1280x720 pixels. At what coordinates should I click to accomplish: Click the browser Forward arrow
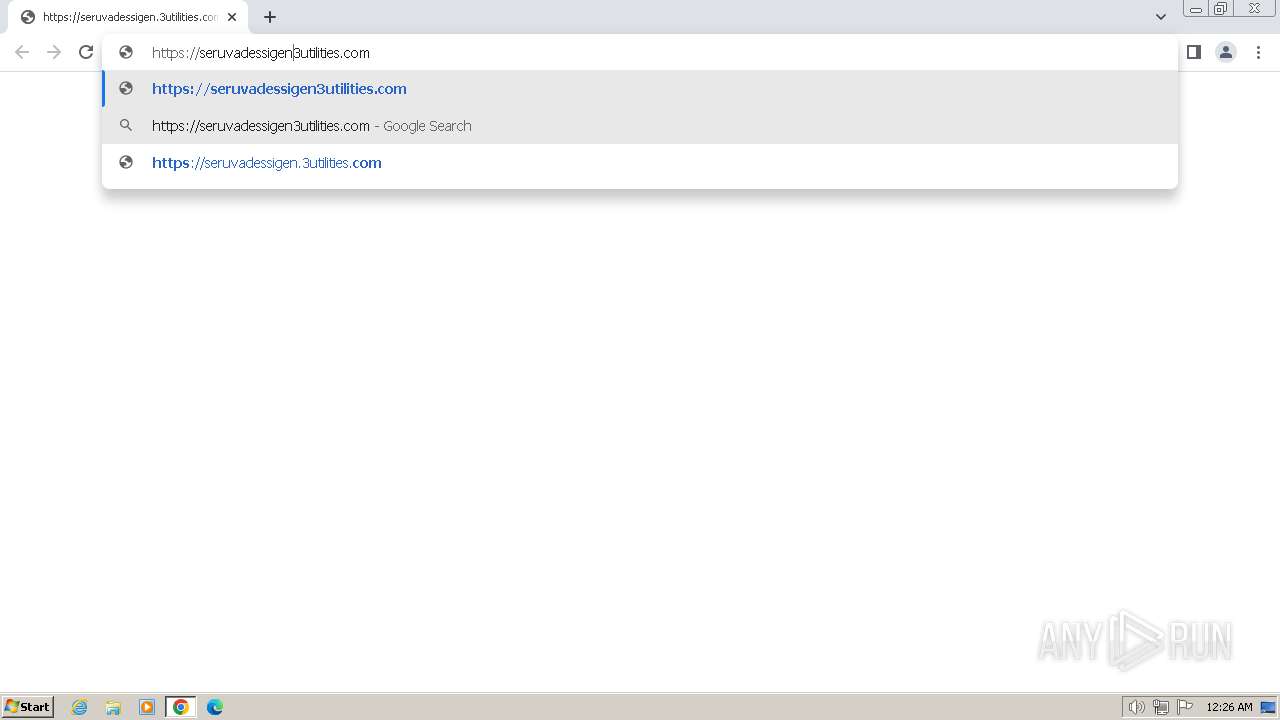click(54, 52)
